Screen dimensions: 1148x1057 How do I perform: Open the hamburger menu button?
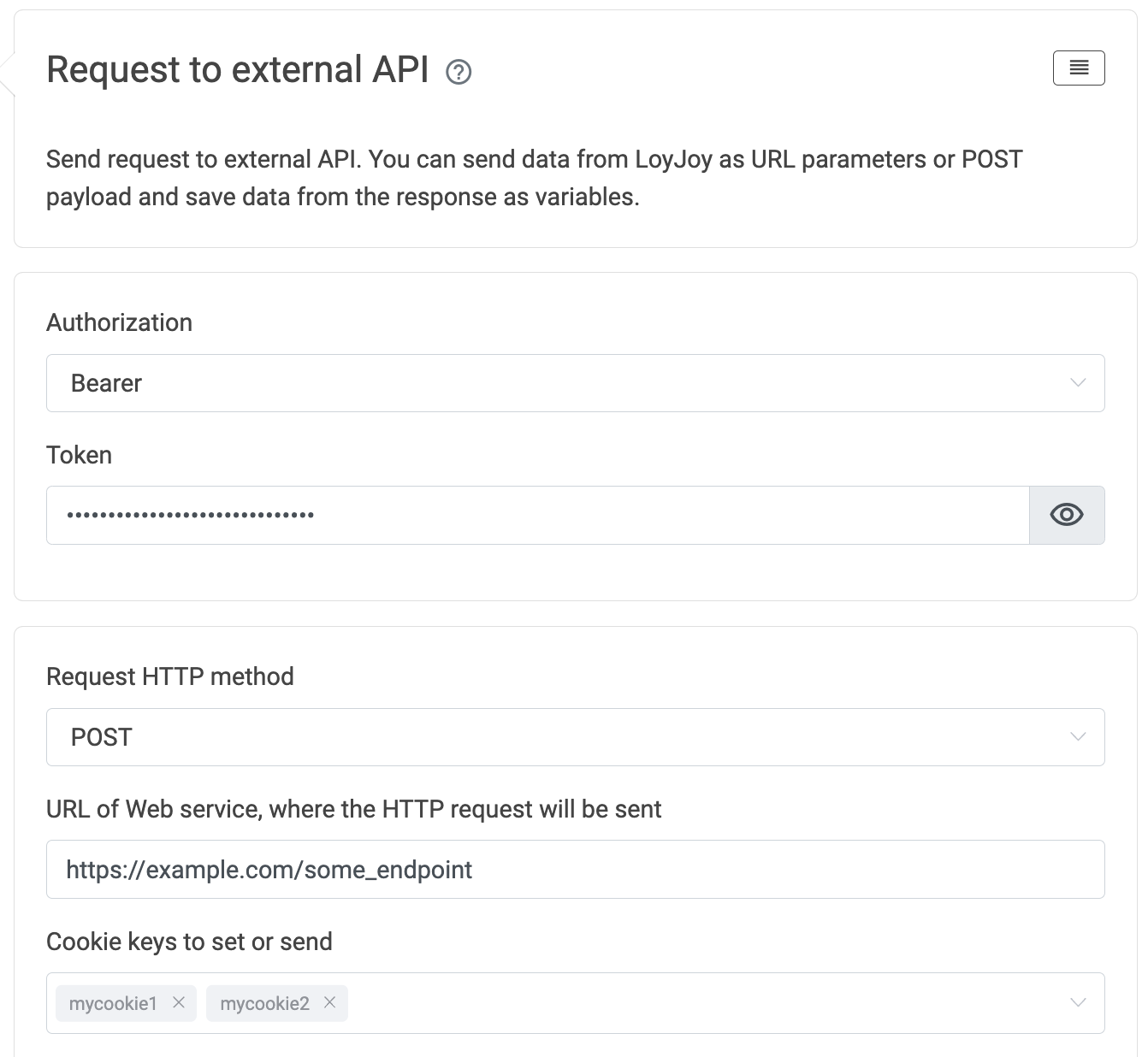(1078, 68)
